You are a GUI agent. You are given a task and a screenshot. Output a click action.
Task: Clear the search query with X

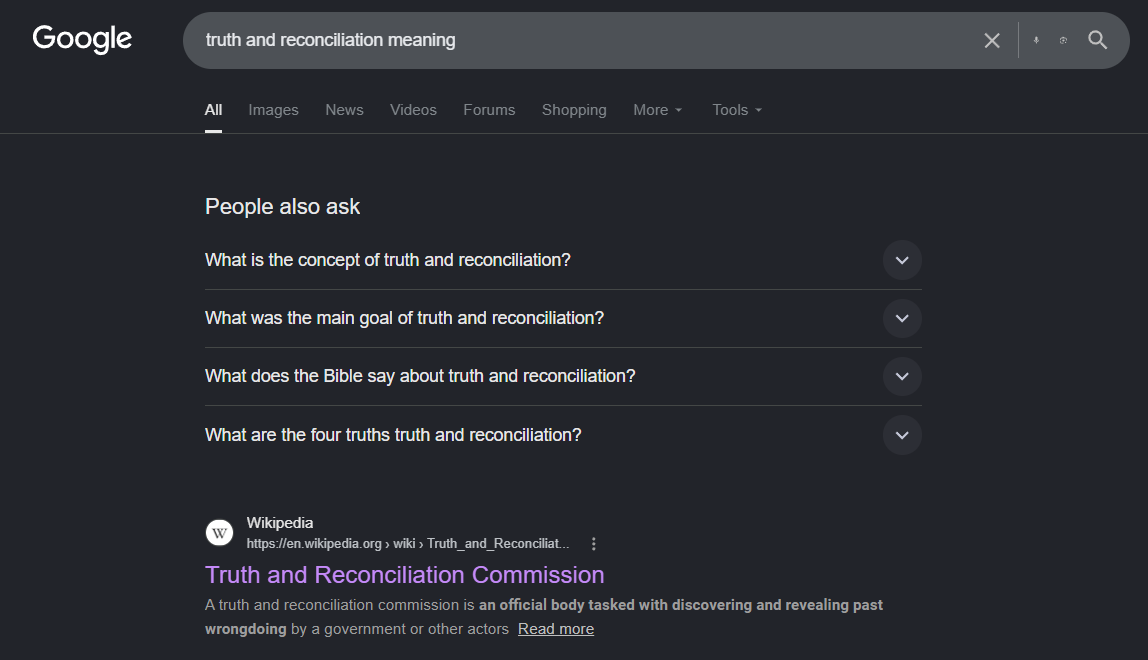click(992, 40)
